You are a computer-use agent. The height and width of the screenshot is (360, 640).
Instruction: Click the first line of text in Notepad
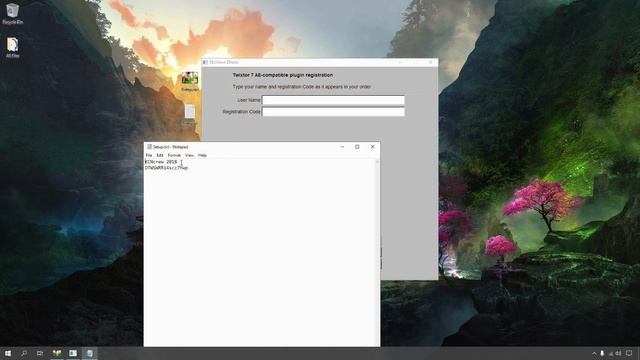[x=161, y=162]
